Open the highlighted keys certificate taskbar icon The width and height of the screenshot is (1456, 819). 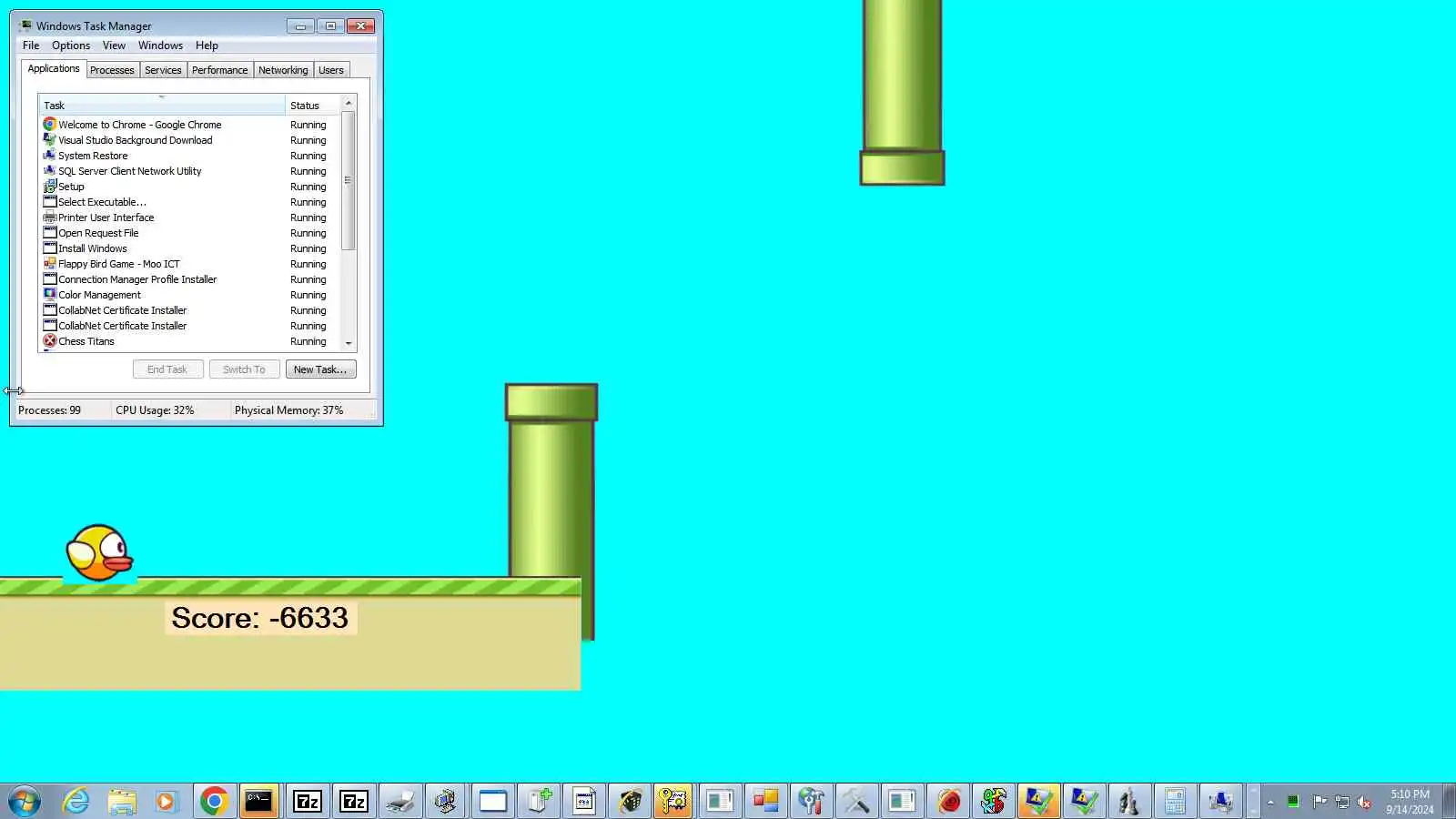(673, 801)
